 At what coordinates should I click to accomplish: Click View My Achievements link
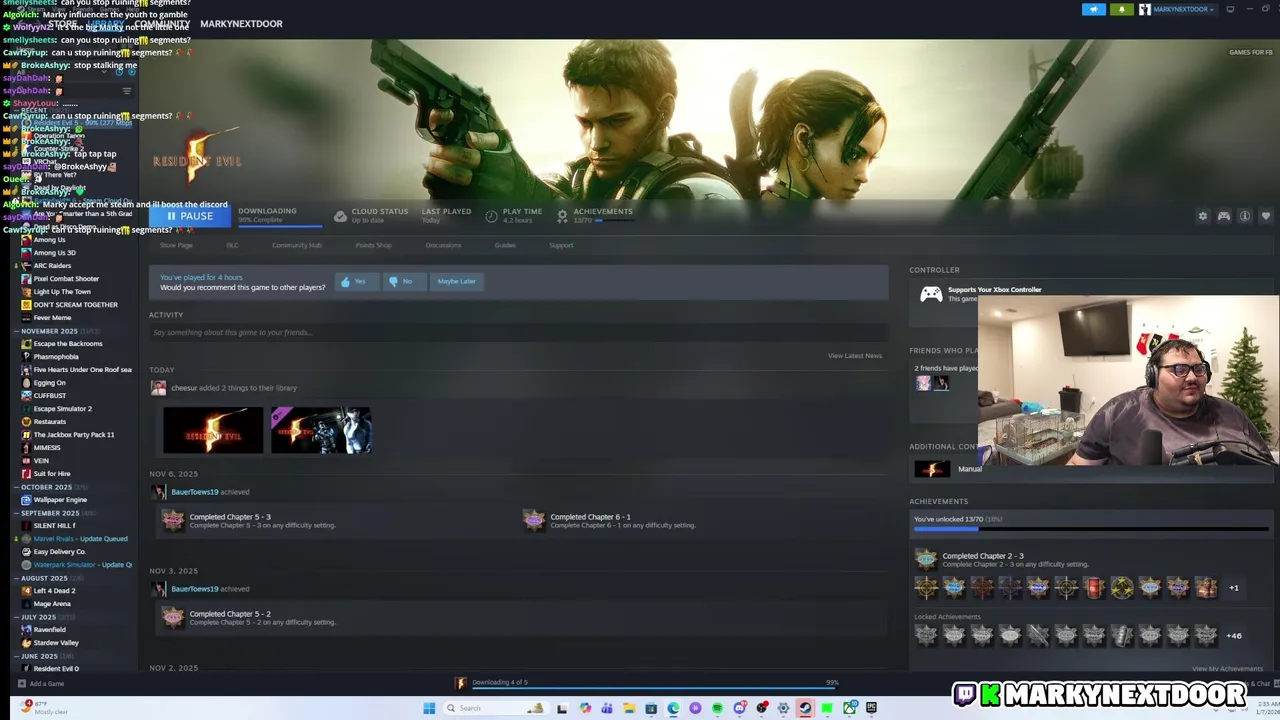pyautogui.click(x=1227, y=669)
